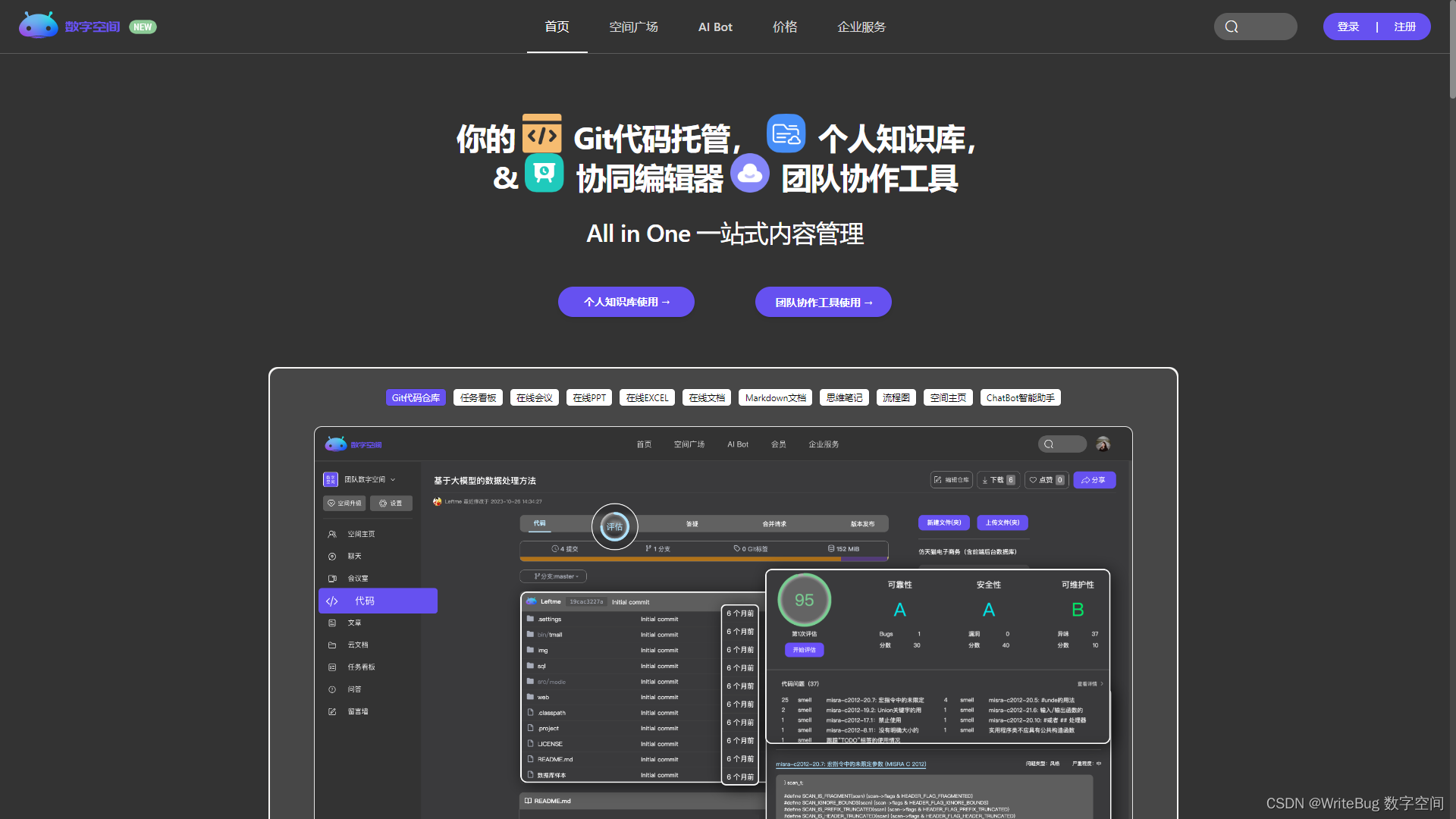1456x819 pixels.
Task: Switch preview to 任务看板 tag
Action: pyautogui.click(x=478, y=397)
